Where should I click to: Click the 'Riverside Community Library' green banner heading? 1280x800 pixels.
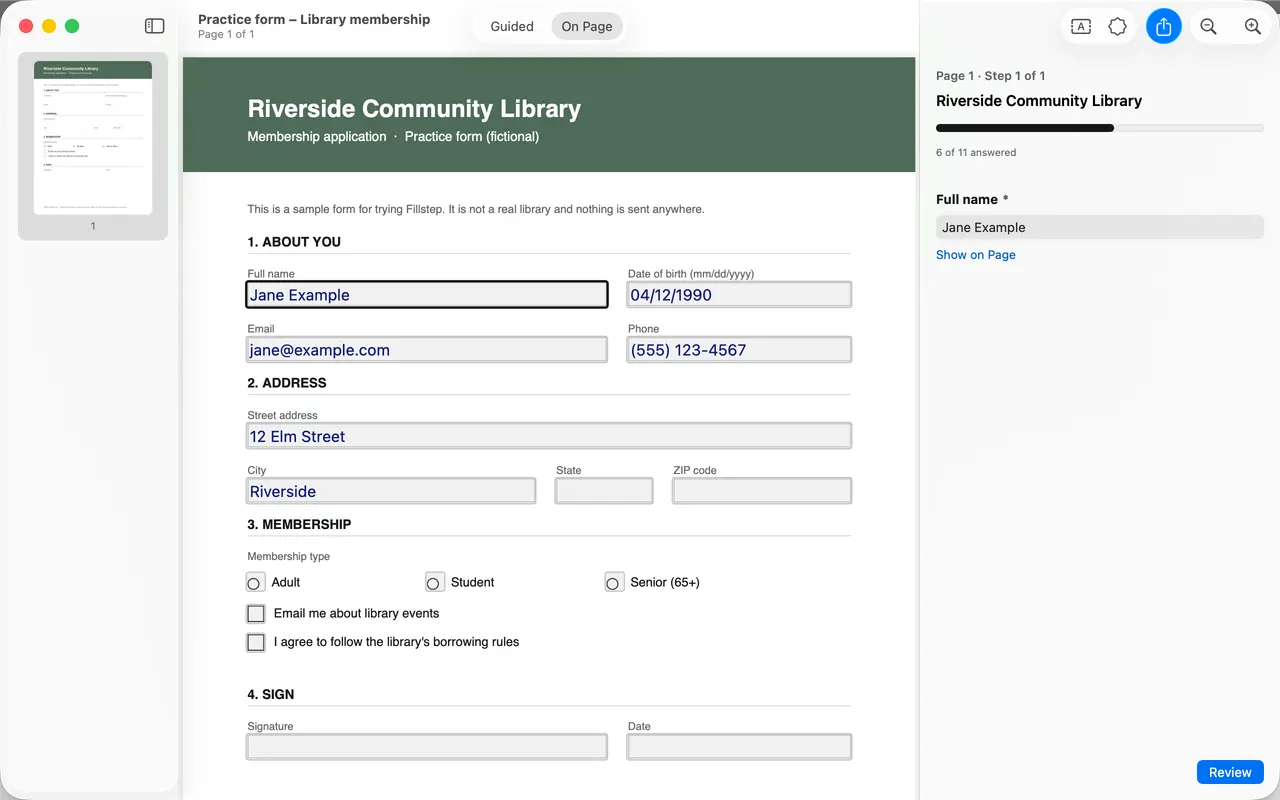pyautogui.click(x=414, y=109)
